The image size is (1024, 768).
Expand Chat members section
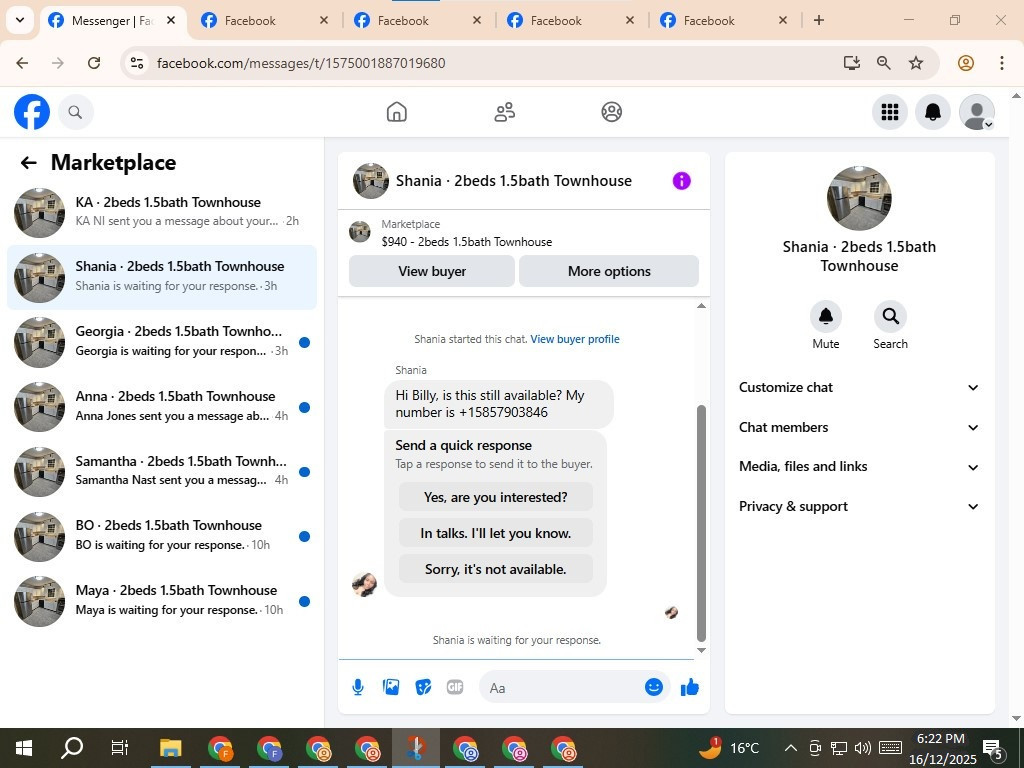coord(859,428)
